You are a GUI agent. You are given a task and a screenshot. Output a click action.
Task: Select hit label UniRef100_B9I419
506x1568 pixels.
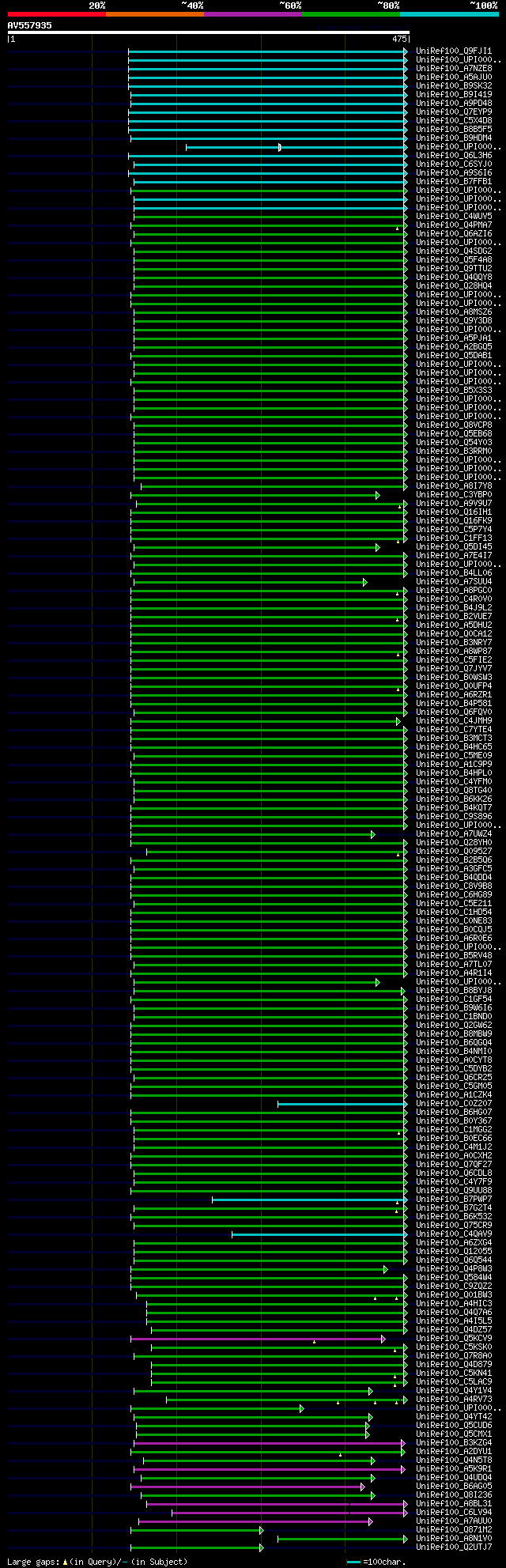[454, 95]
